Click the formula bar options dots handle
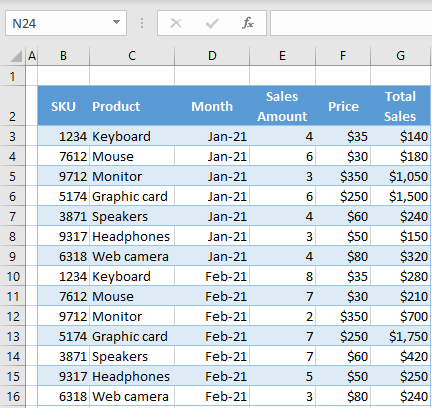Viewport: 432px width, 408px height. coord(142,23)
